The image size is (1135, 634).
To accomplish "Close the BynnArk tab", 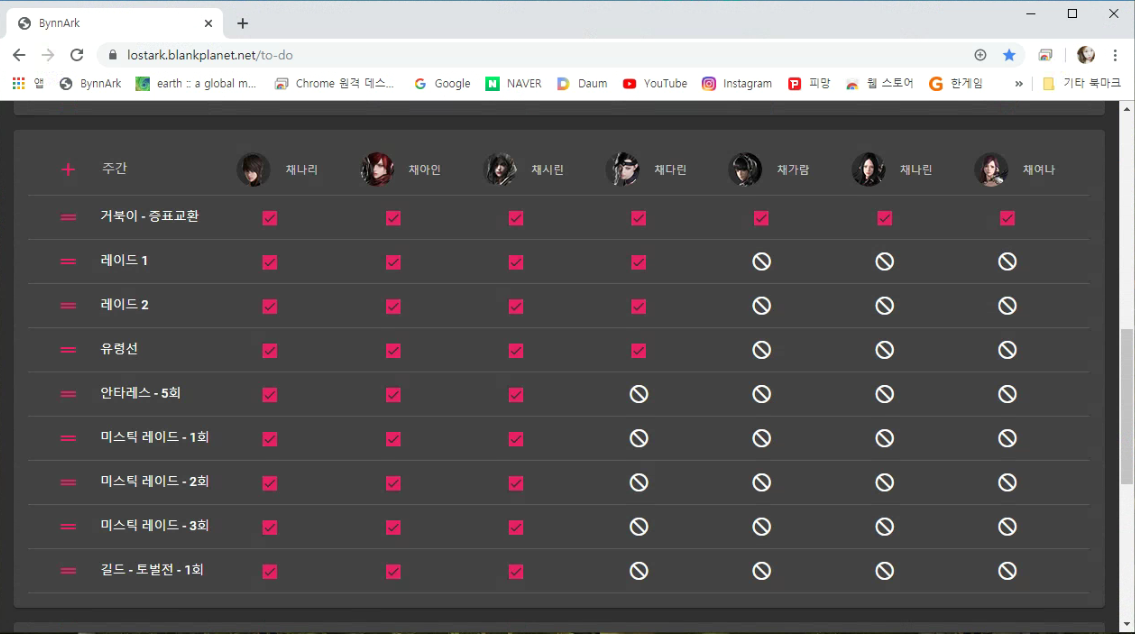I will pos(208,23).
